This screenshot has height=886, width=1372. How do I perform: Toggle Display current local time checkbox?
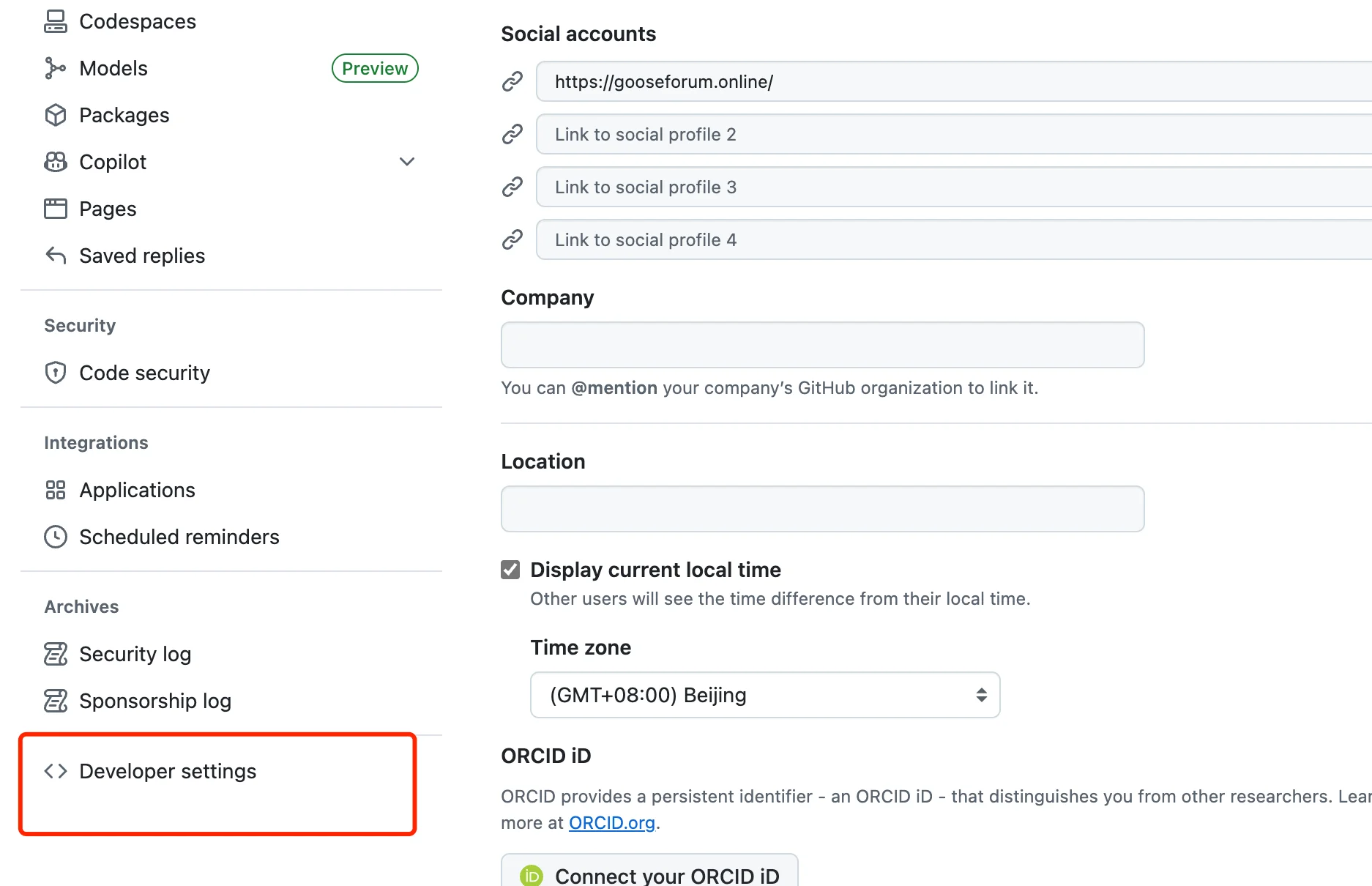[510, 570]
